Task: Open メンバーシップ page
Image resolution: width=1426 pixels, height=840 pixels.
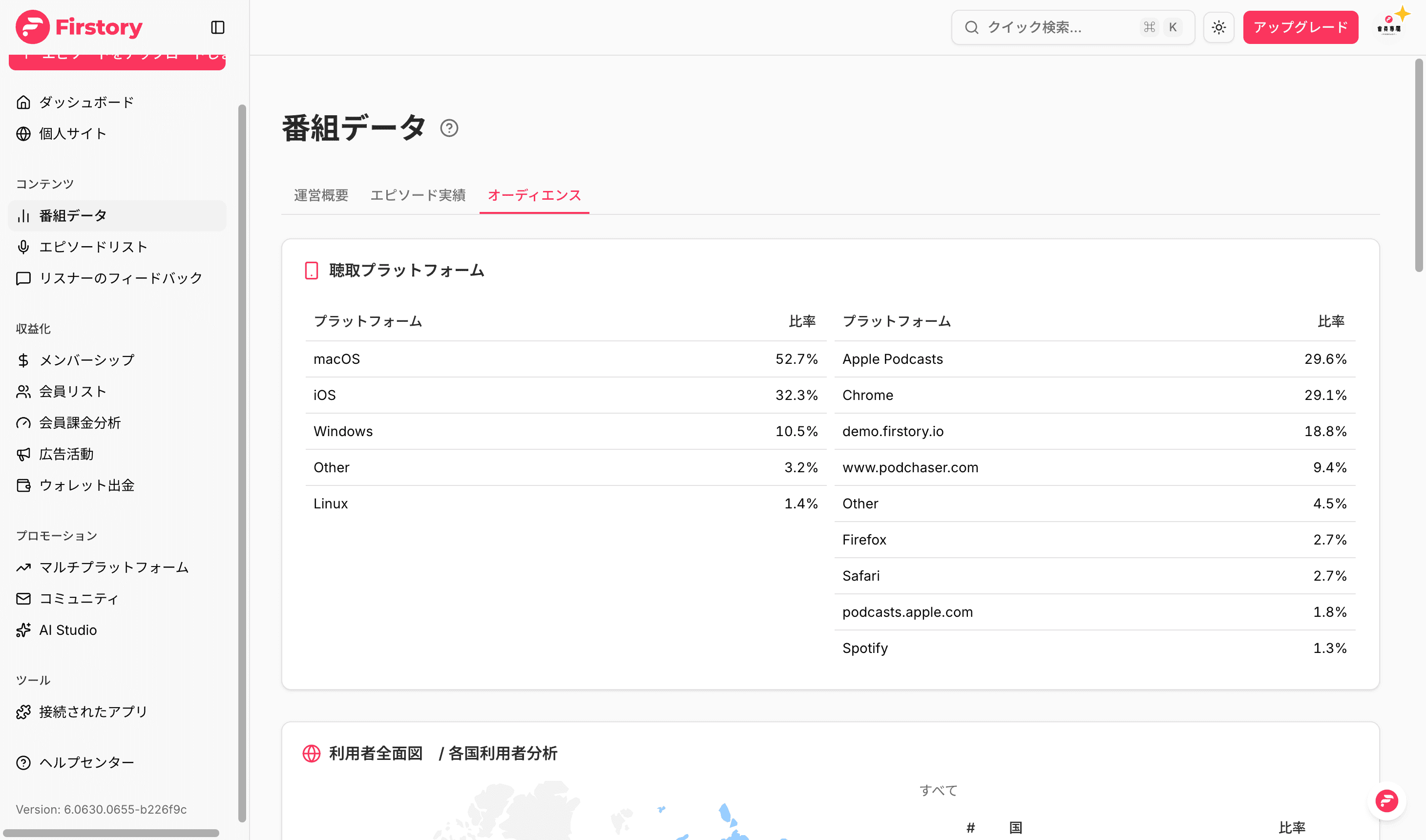Action: 117,360
